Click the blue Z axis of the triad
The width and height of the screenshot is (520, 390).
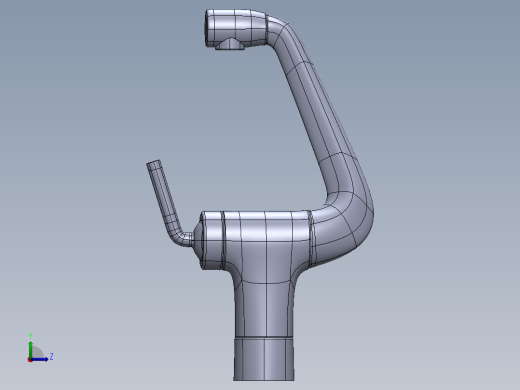click(39, 359)
